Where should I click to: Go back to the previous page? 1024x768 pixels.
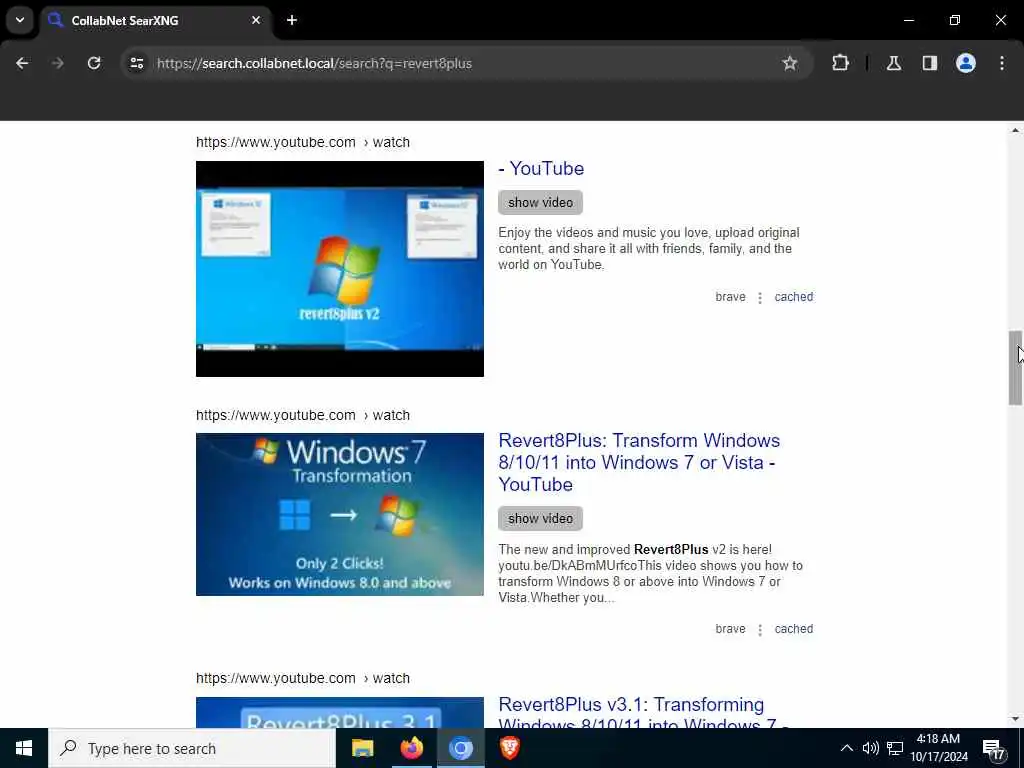(22, 63)
